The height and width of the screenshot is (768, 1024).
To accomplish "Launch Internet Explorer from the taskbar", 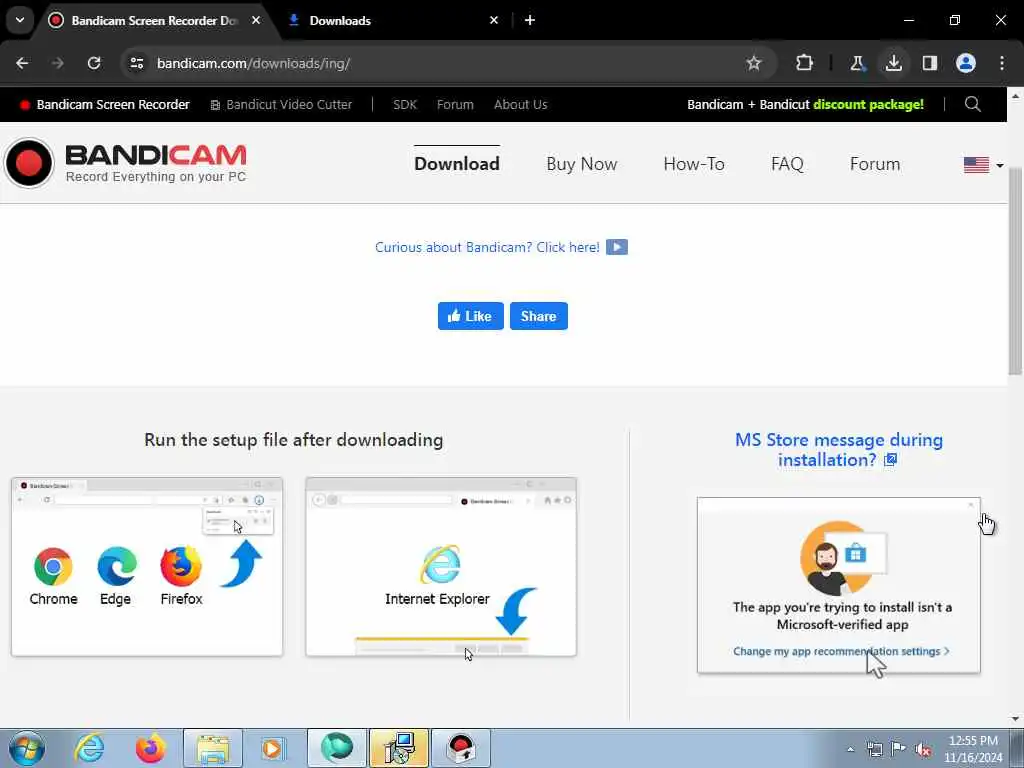I will tap(89, 748).
